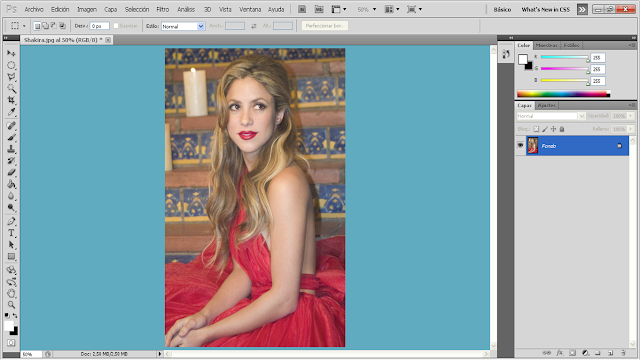The image size is (640, 360).
Task: Create new fill or adjustment layer
Action: [585, 353]
